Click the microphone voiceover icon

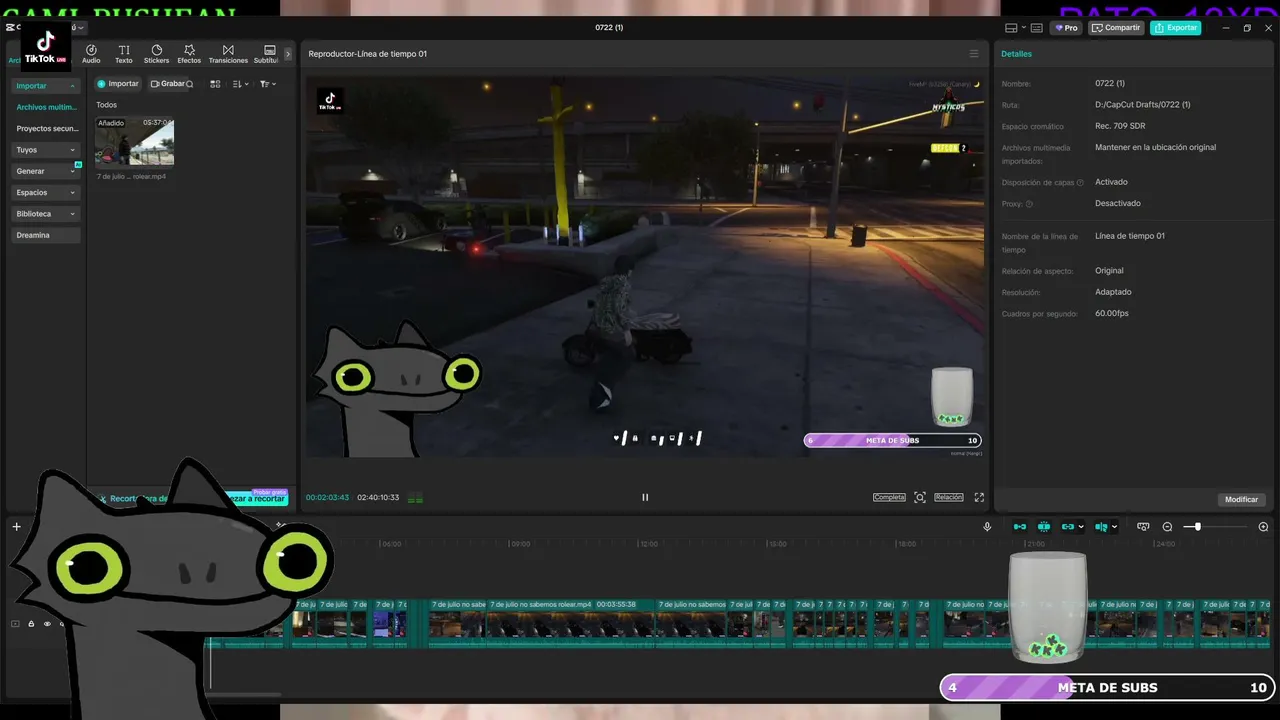click(x=987, y=527)
